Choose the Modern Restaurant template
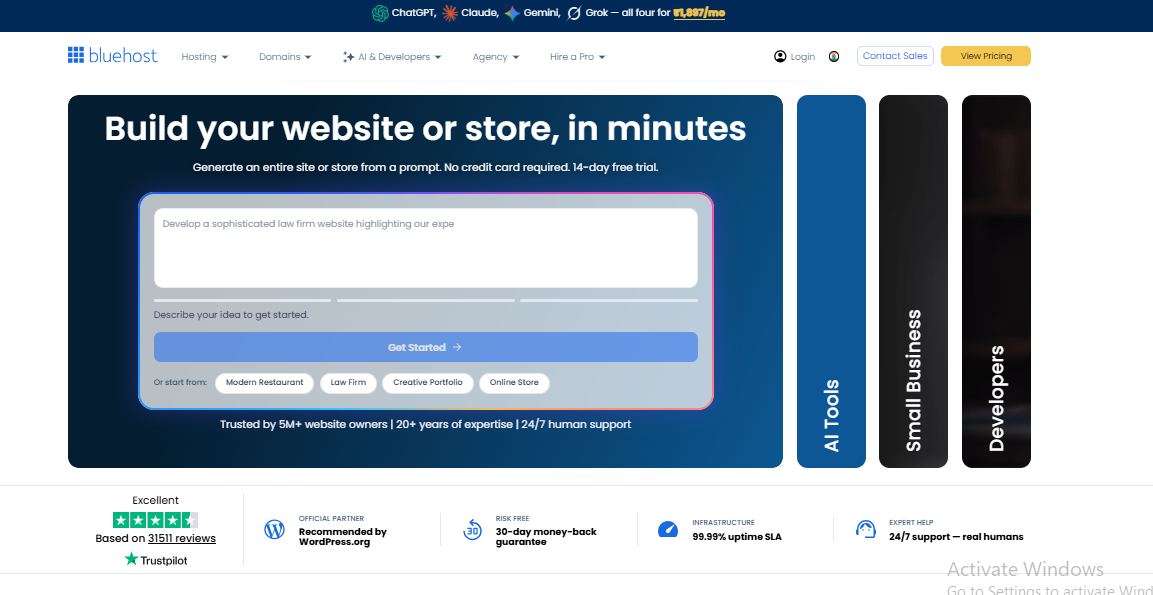1153x595 pixels. coord(265,382)
